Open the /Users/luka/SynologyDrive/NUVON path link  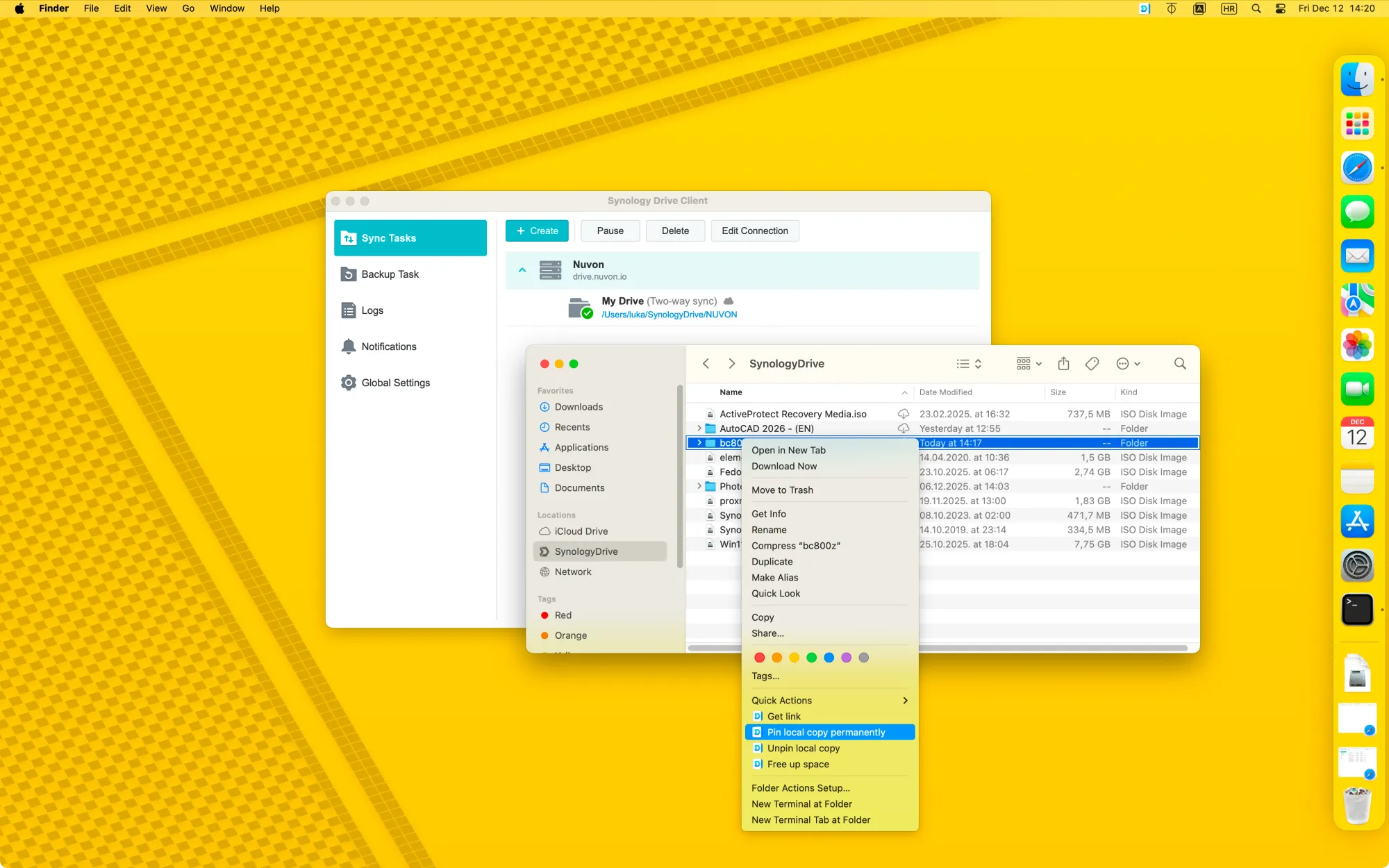(x=669, y=315)
